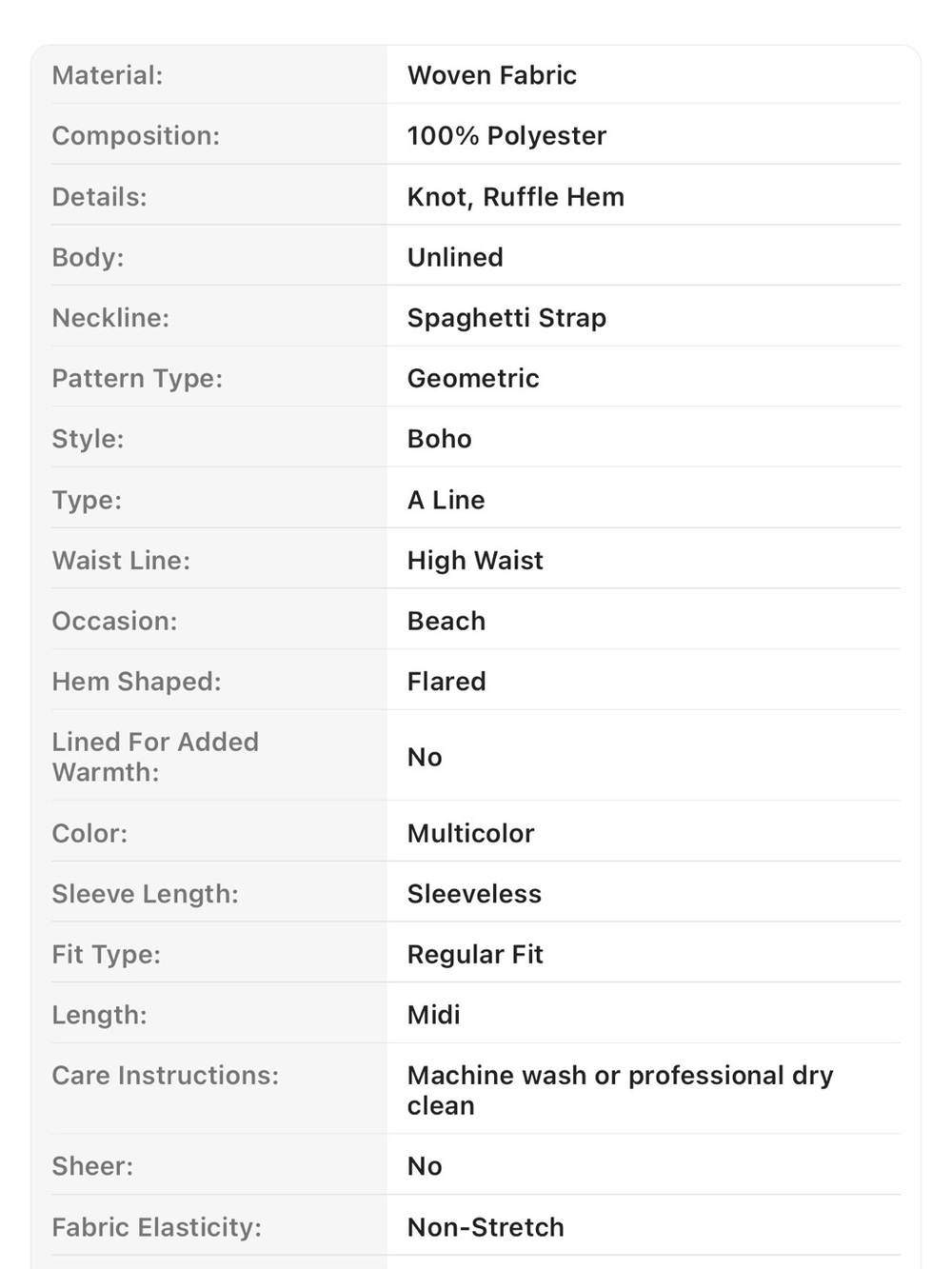Click the Unlined body value
Screen dimensions: 952x1269
455,257
